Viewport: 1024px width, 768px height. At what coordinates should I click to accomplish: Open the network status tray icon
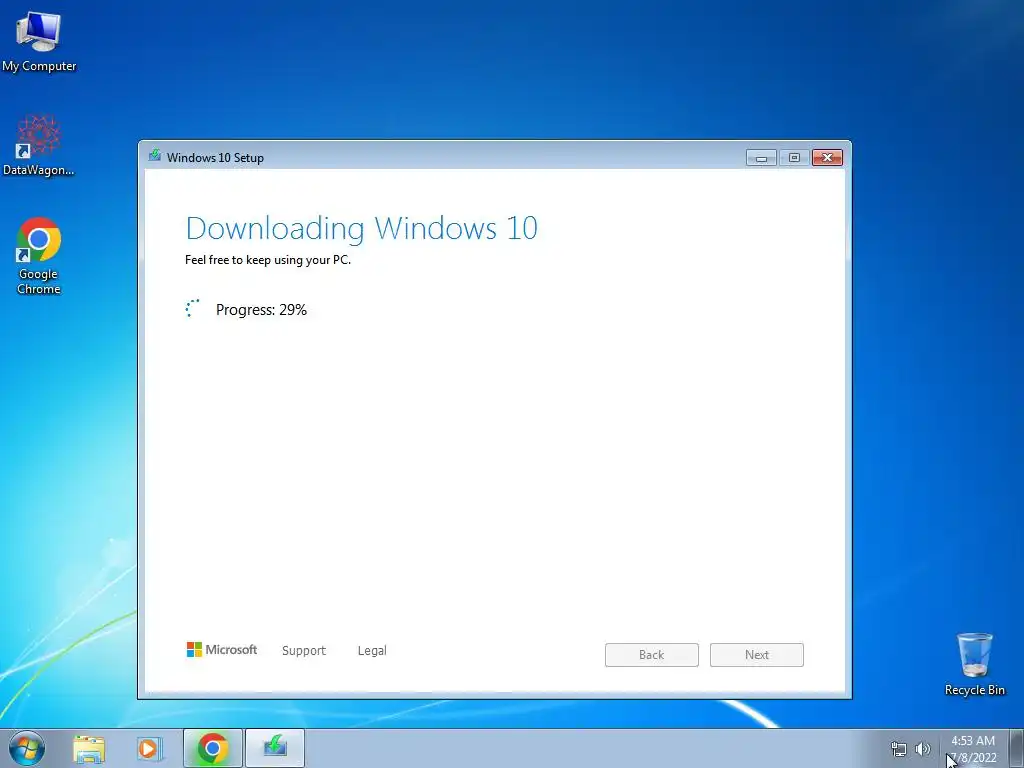[899, 749]
